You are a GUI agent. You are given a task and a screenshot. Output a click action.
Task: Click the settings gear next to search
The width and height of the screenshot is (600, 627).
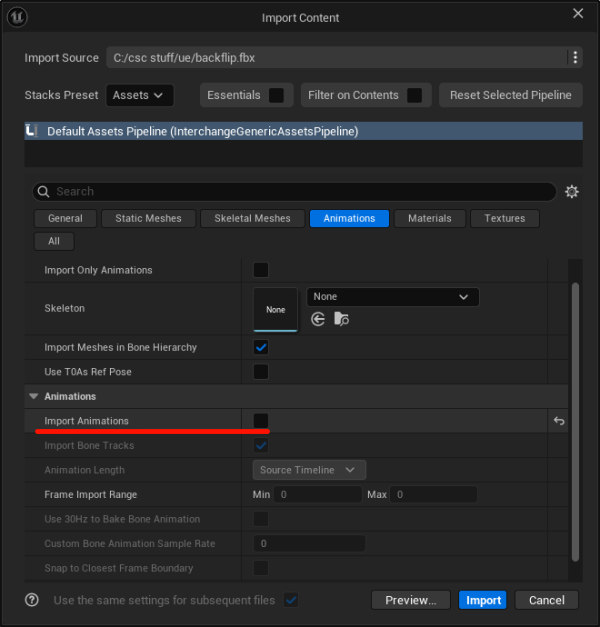(x=572, y=192)
